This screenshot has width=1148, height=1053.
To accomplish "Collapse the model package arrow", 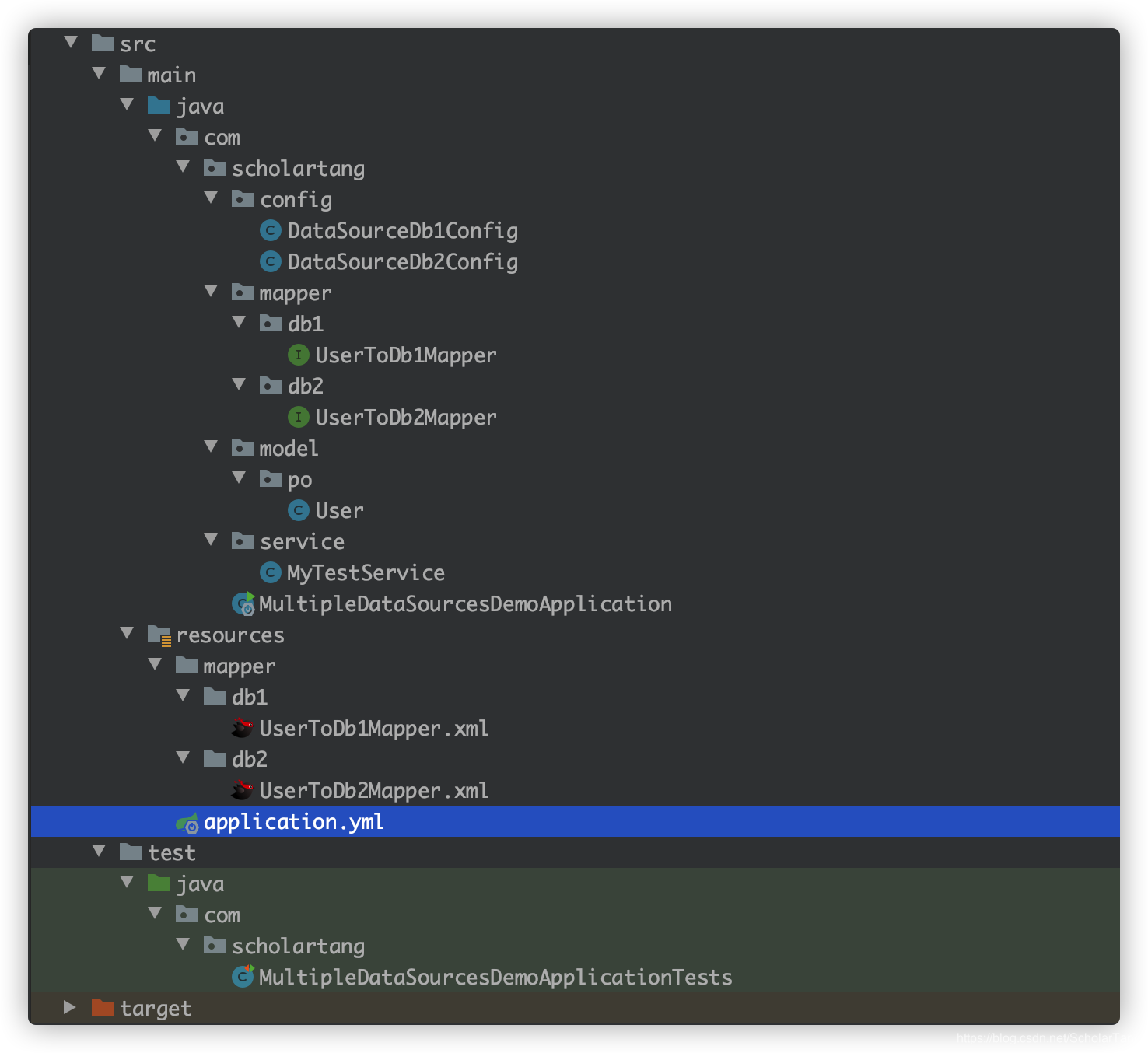I will click(x=211, y=447).
